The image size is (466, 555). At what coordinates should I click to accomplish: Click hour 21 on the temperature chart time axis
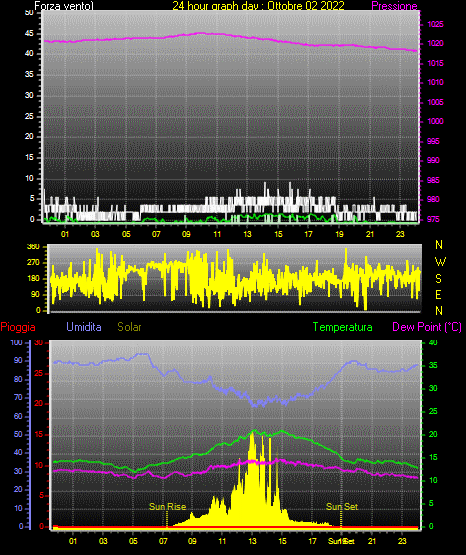372,541
